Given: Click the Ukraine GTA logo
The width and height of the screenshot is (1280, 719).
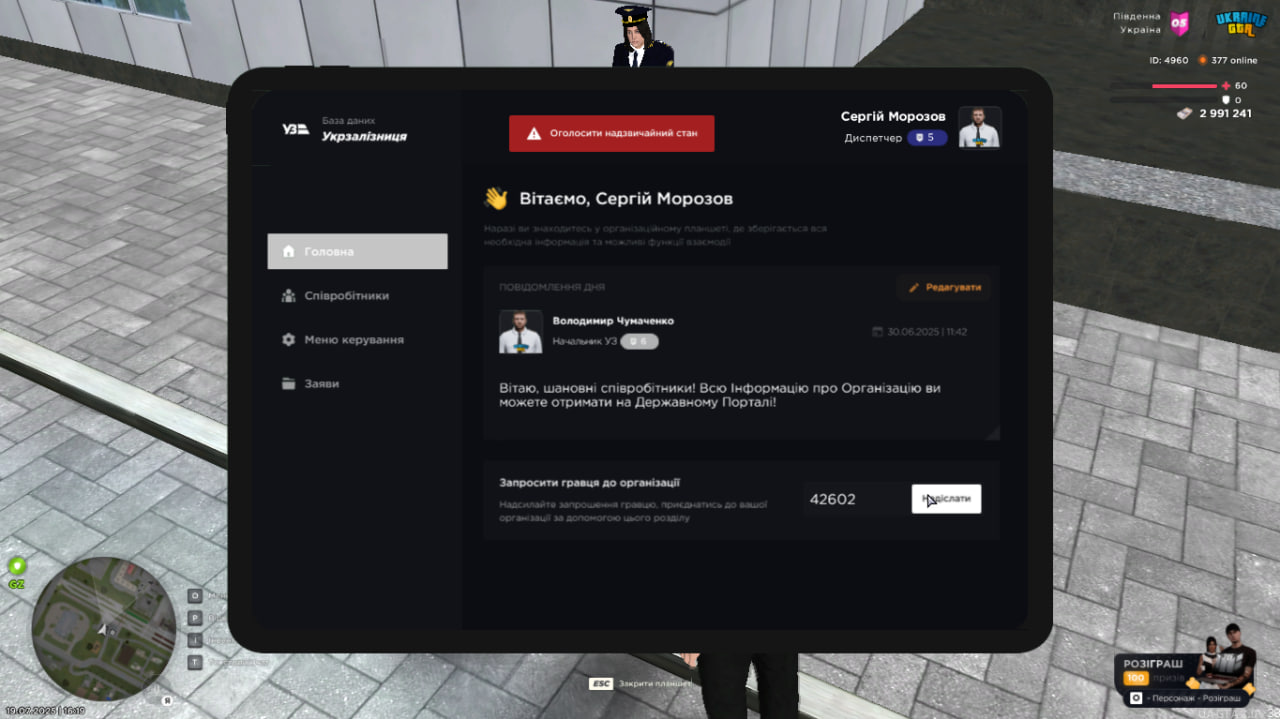Looking at the screenshot, I should [x=1241, y=23].
